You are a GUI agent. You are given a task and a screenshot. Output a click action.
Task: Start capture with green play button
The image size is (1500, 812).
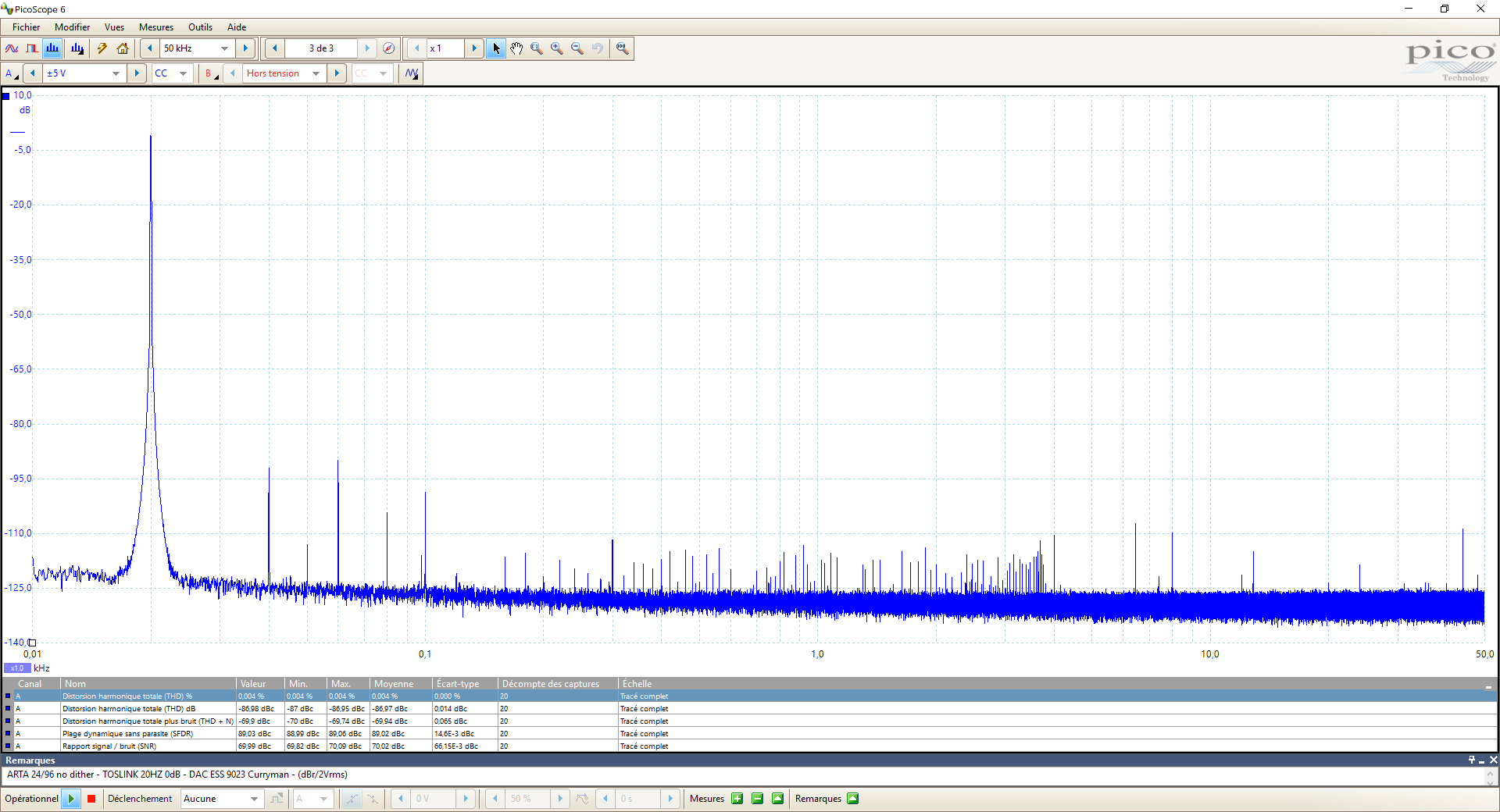point(71,799)
